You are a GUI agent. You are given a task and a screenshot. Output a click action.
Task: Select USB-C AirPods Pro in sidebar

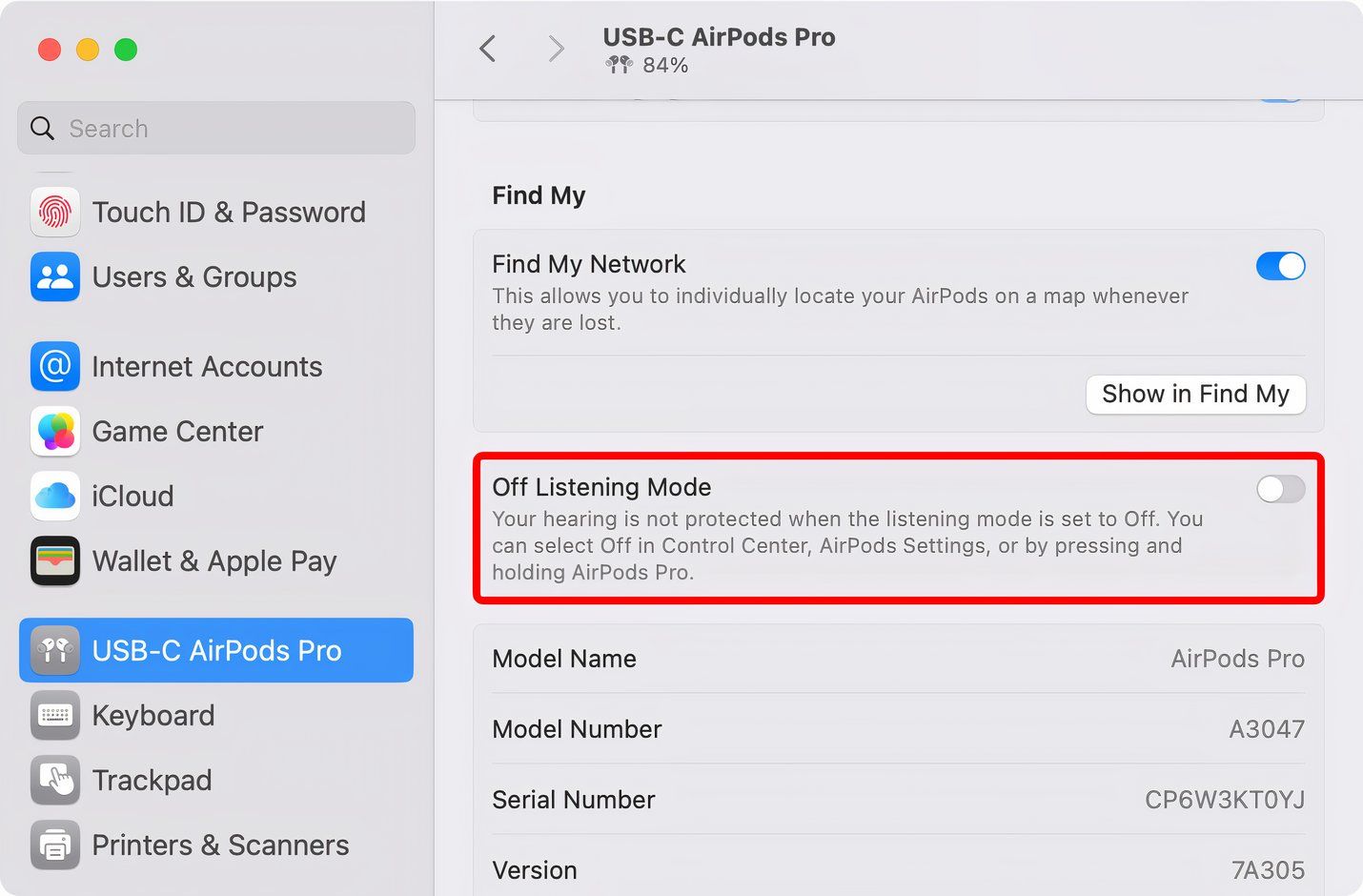point(216,650)
